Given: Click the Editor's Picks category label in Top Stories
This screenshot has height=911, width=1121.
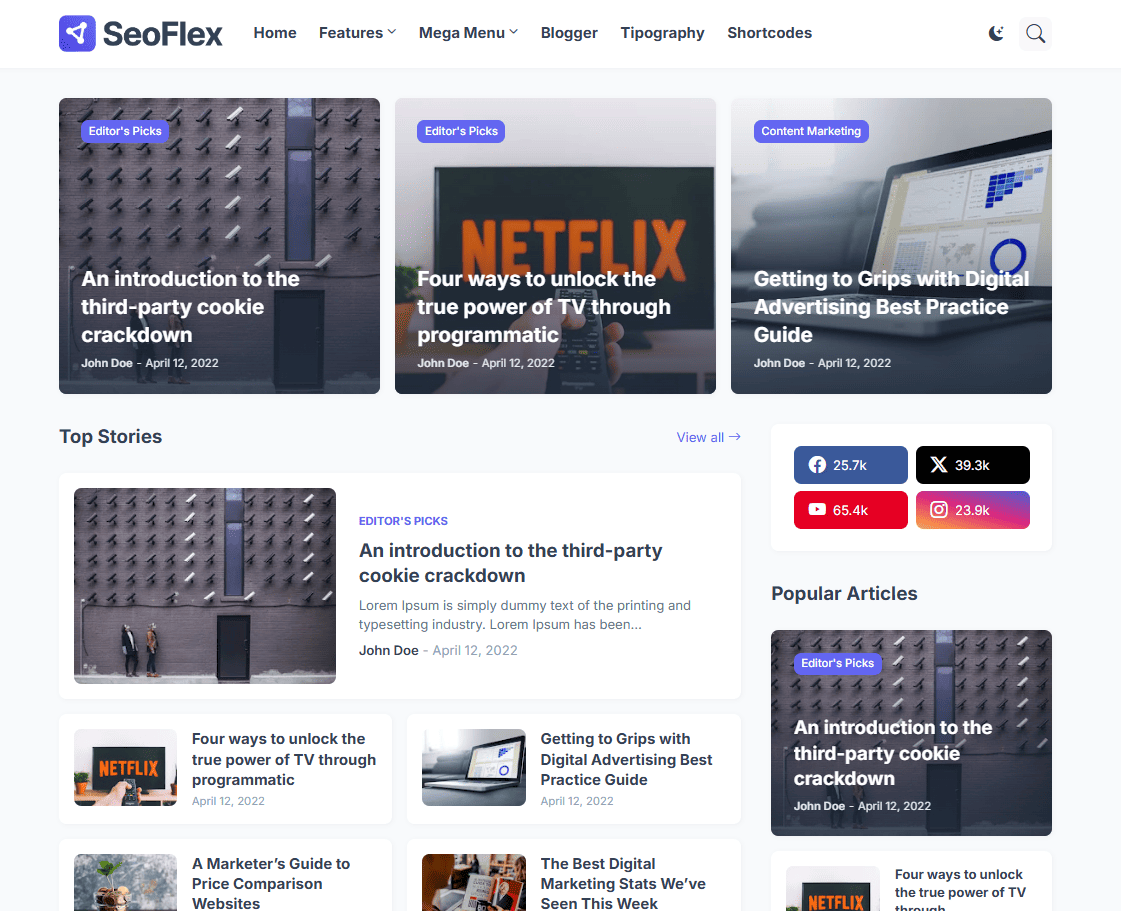Looking at the screenshot, I should 403,521.
